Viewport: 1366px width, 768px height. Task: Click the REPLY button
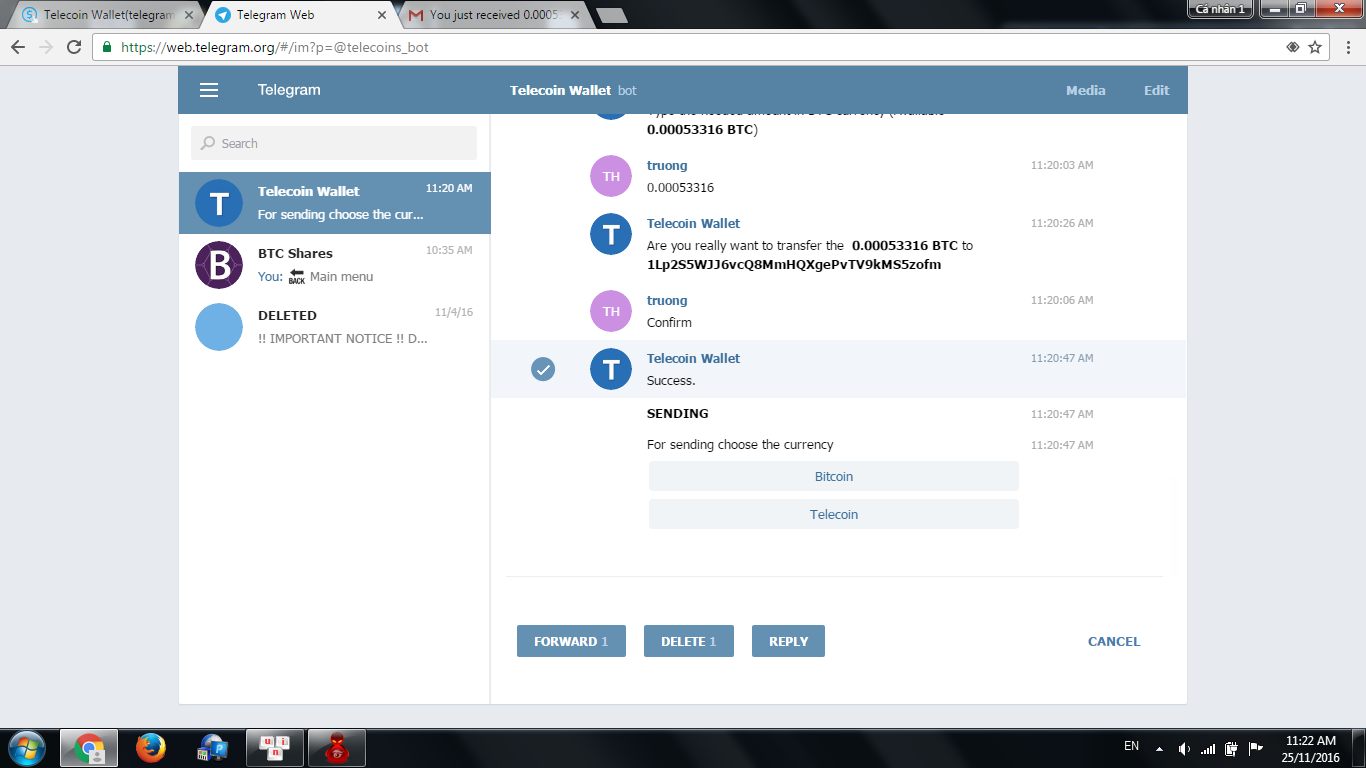tap(788, 641)
